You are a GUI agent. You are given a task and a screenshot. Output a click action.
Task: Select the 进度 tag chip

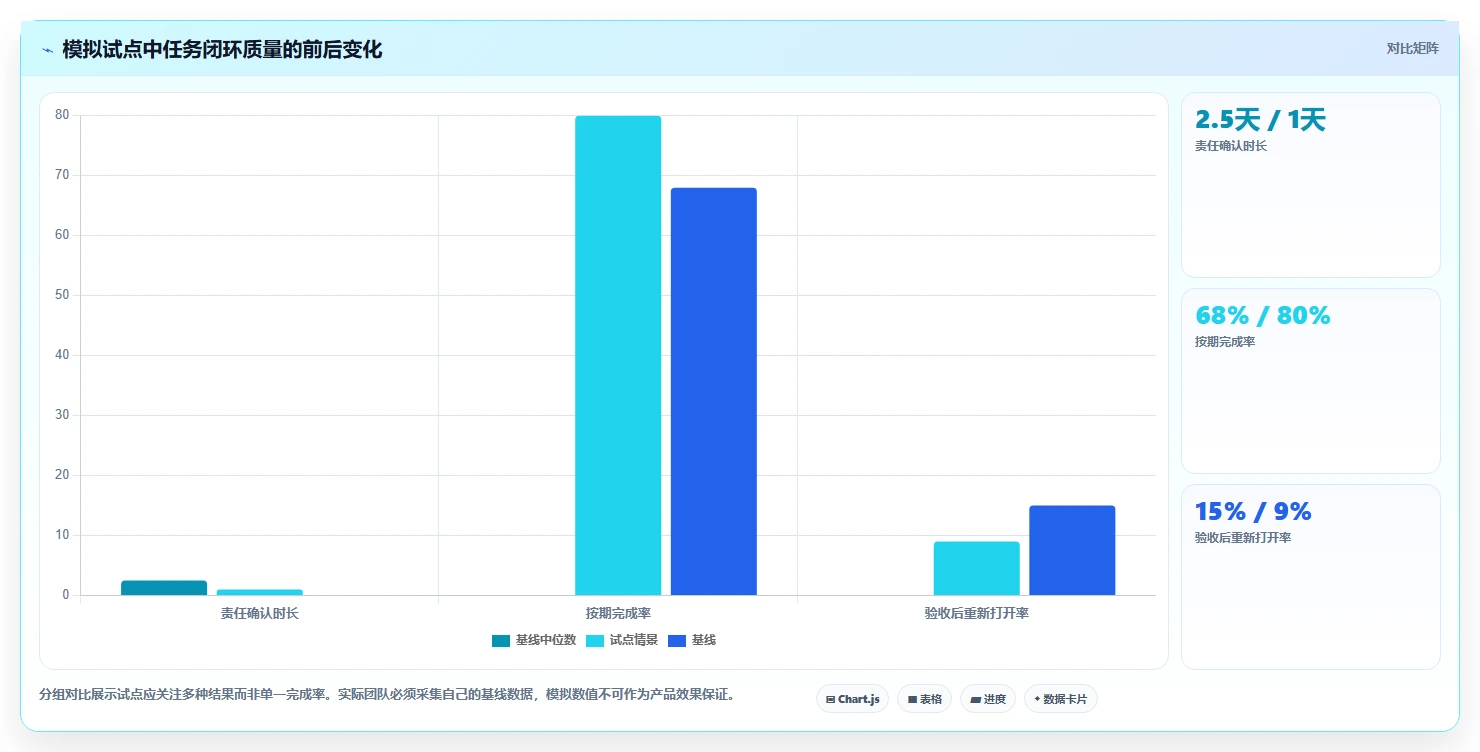pyautogui.click(x=988, y=699)
